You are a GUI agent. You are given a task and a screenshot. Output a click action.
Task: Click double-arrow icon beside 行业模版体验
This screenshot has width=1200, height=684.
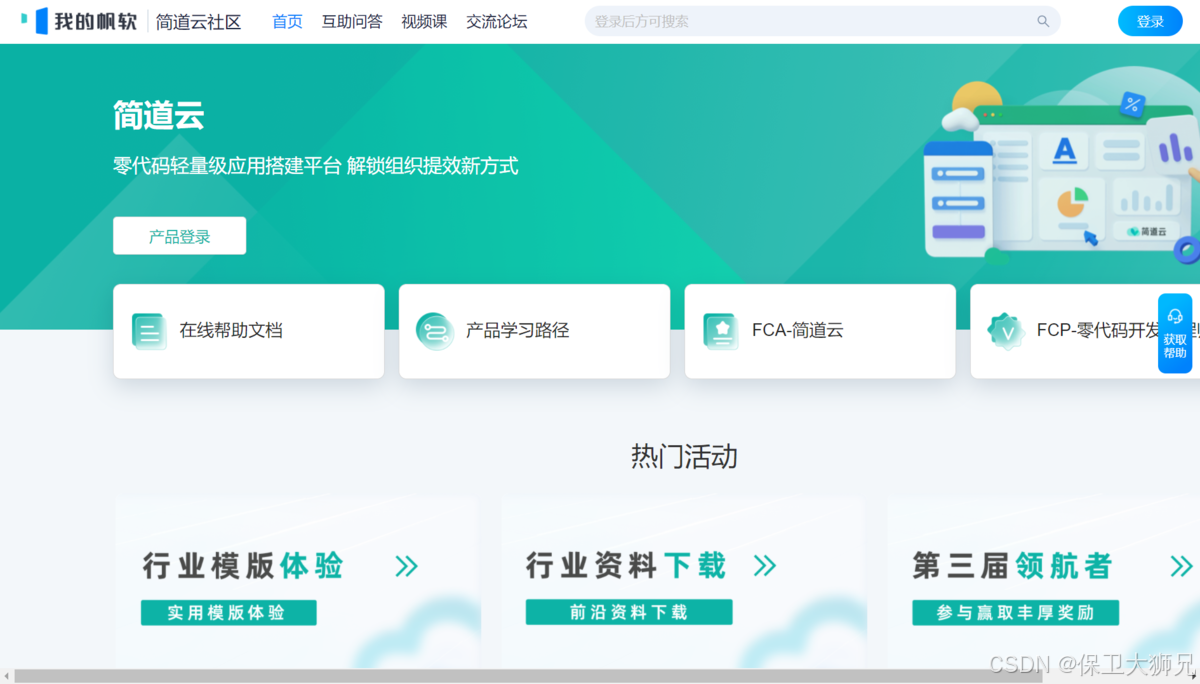406,566
